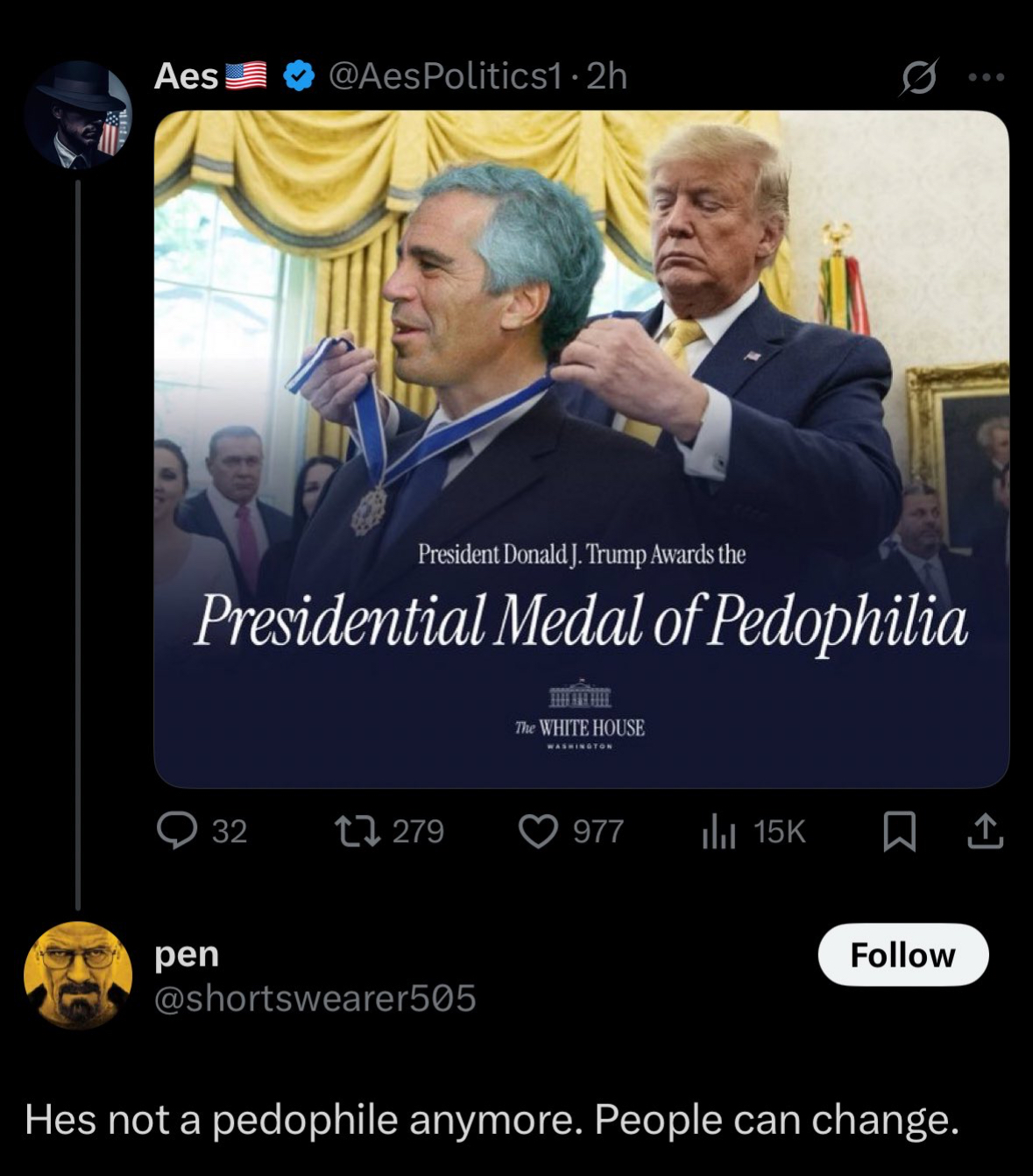Viewport: 1033px width, 1176px height.
Task: View analytics via the bar chart icon
Action: click(x=718, y=831)
